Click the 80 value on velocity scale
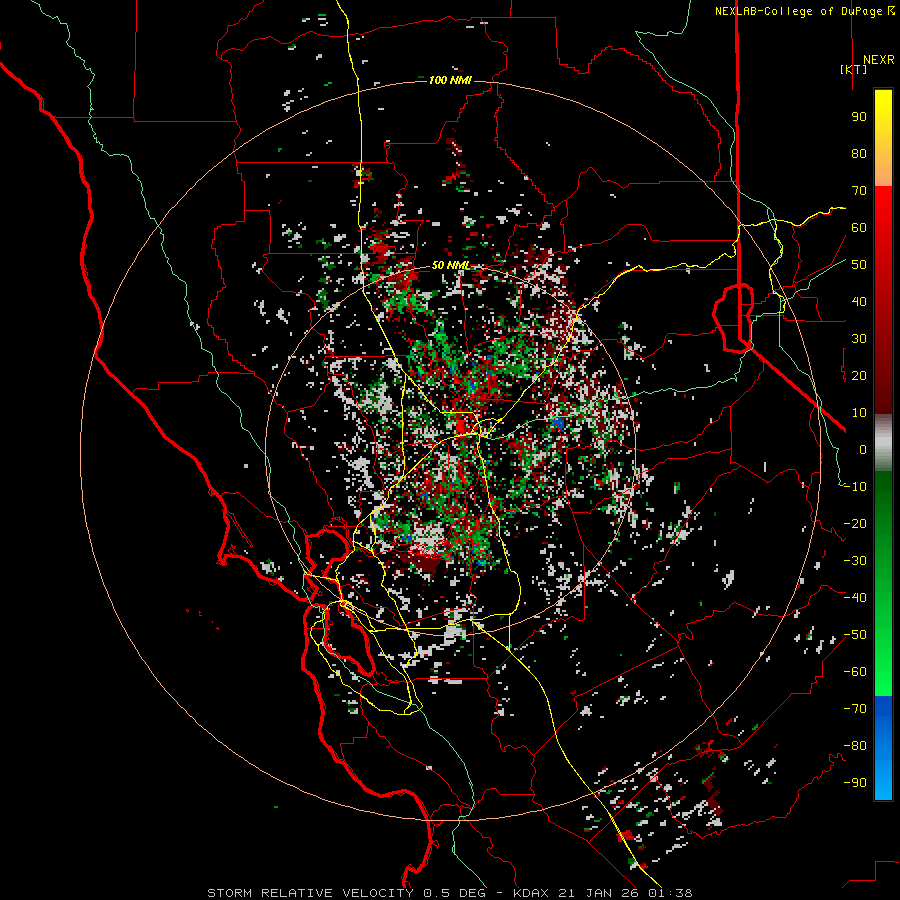This screenshot has height=900, width=900. point(859,153)
